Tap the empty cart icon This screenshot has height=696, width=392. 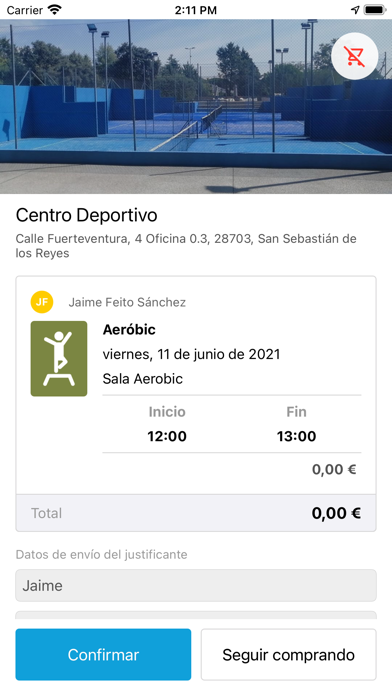[x=354, y=56]
